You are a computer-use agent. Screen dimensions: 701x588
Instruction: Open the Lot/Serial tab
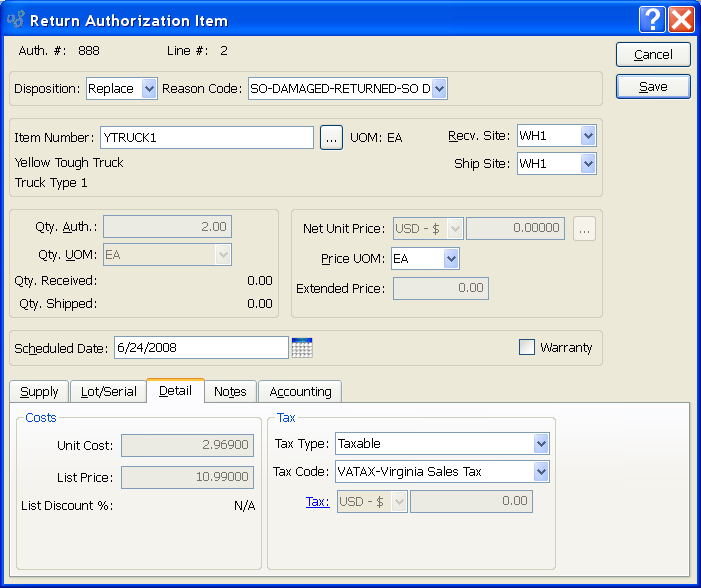point(109,392)
